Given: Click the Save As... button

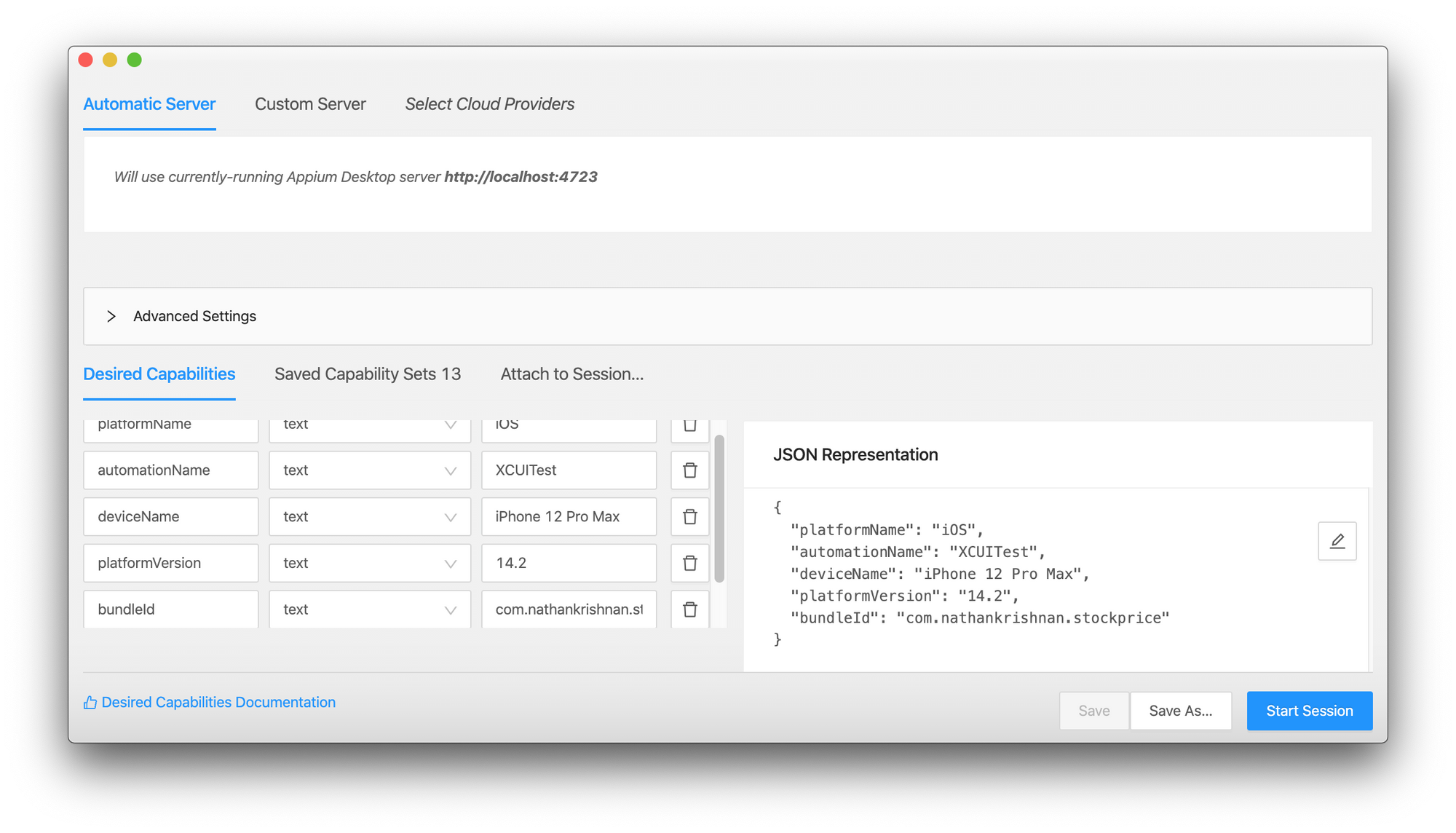Looking at the screenshot, I should pyautogui.click(x=1180, y=711).
